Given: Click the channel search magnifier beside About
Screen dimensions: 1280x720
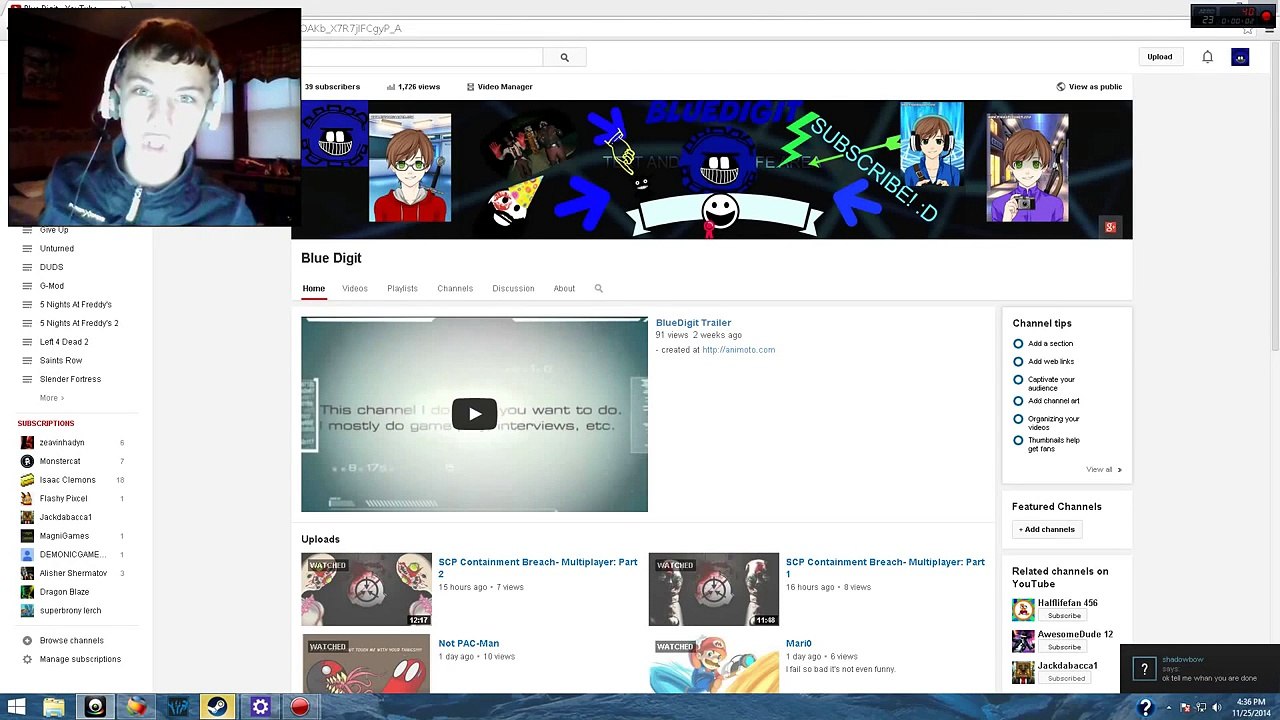Looking at the screenshot, I should click(599, 288).
